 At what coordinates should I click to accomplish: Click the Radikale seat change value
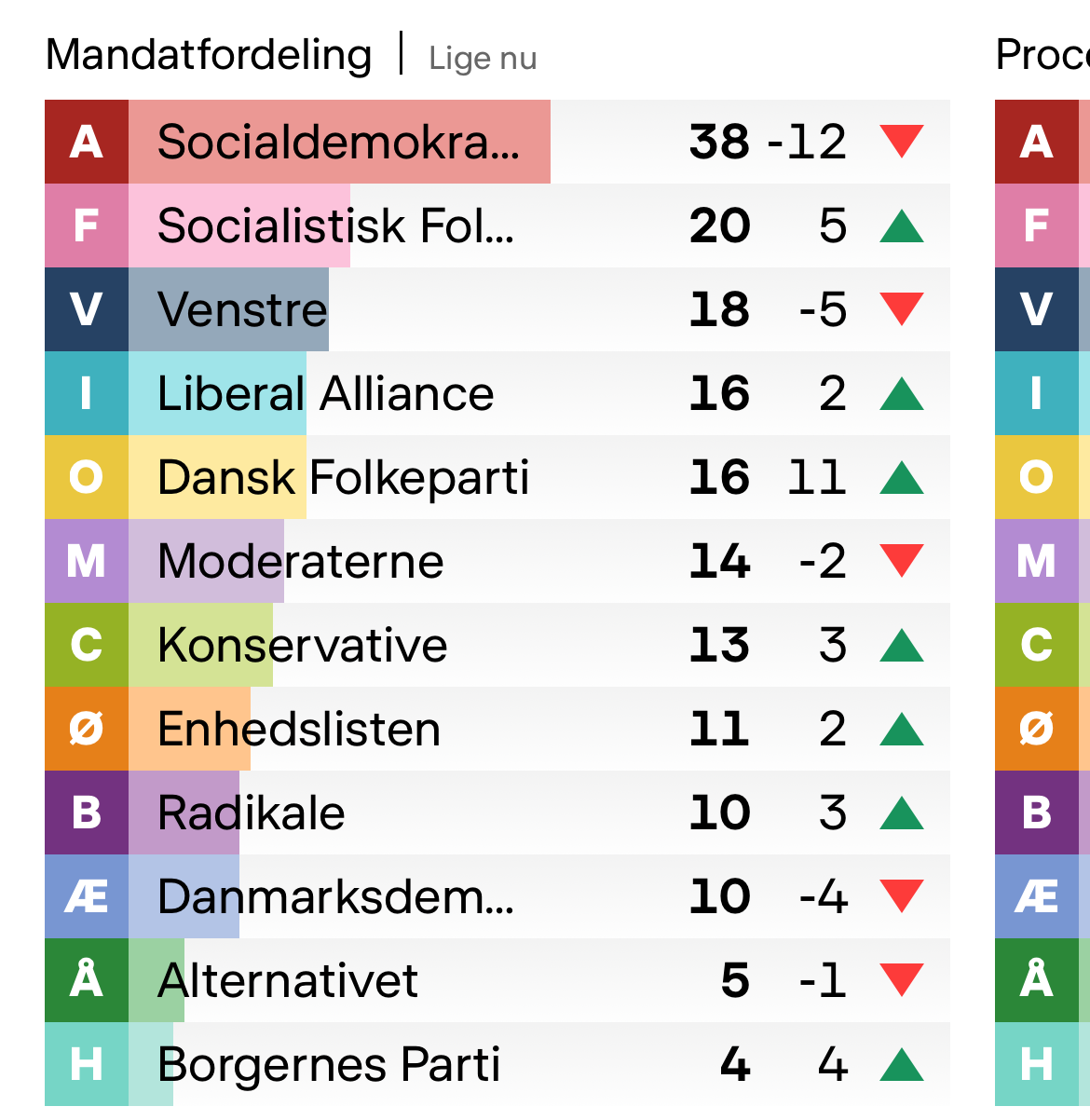pos(832,813)
